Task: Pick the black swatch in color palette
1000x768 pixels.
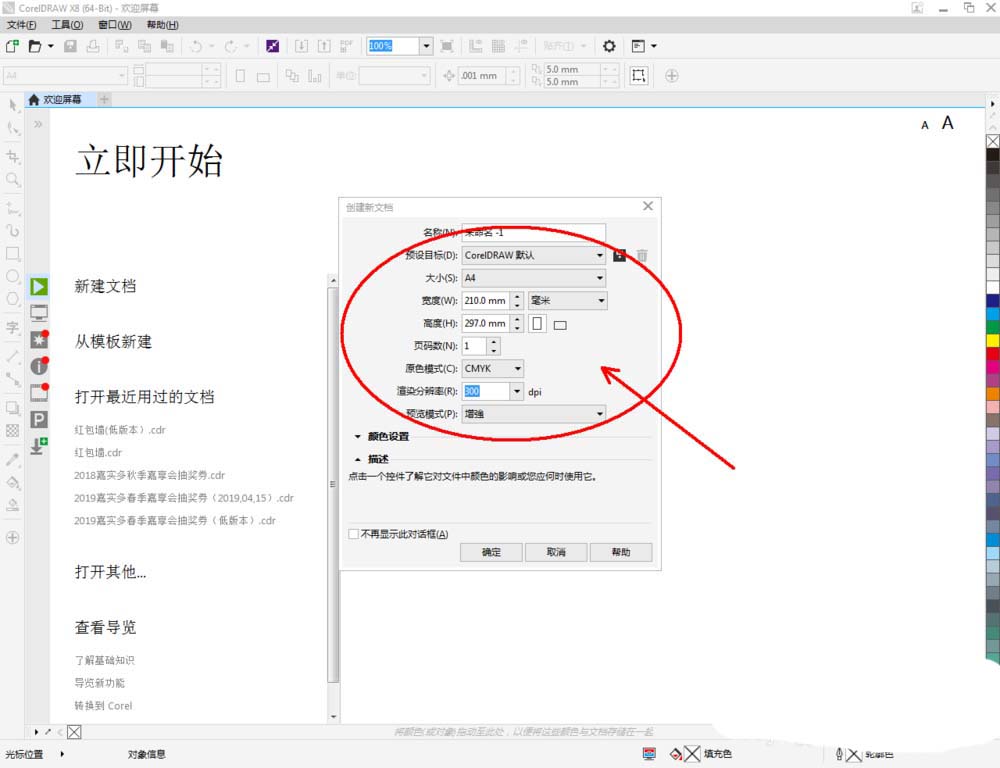Action: click(x=993, y=154)
